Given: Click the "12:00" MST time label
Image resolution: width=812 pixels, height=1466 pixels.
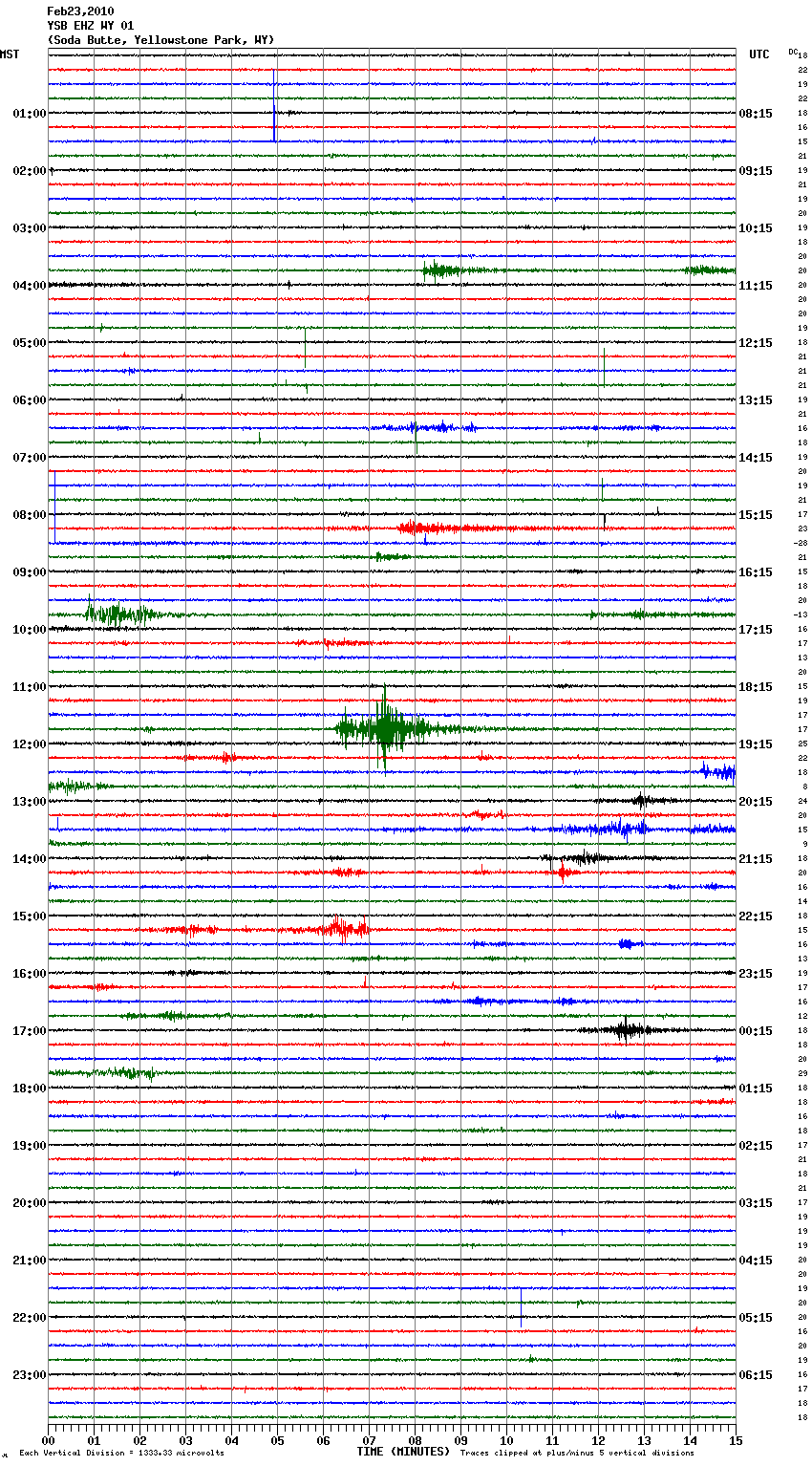Looking at the screenshot, I should tap(30, 744).
